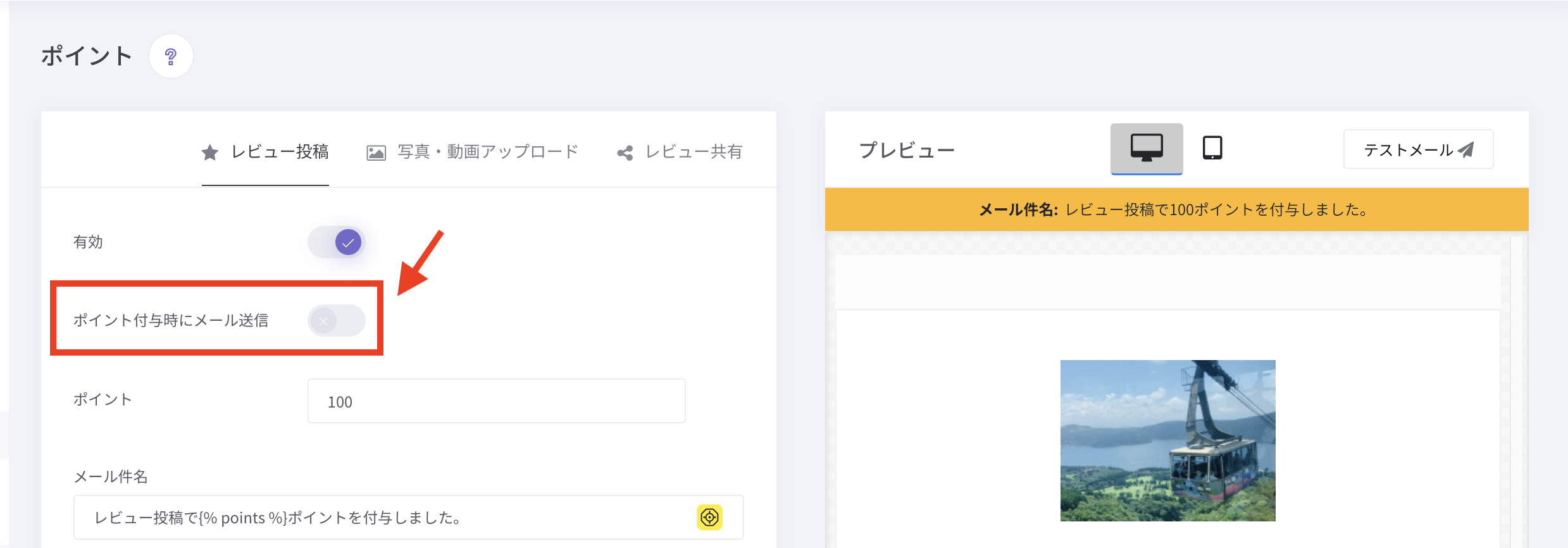Screen dimensions: 1568x548
Task: Click the email preview's vertical scrollbar
Action: [1516, 392]
